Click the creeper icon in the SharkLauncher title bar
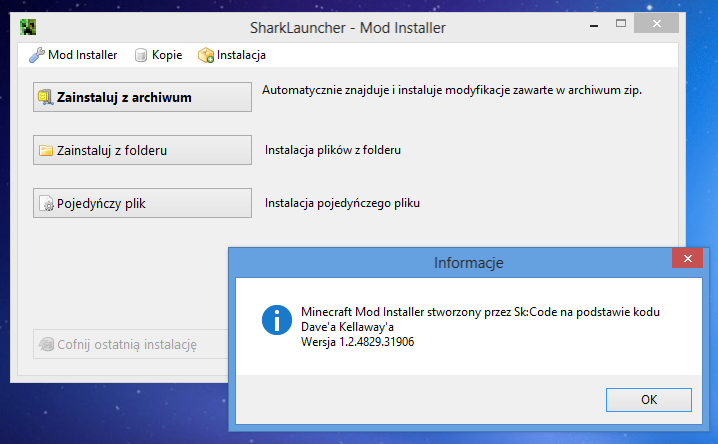Image resolution: width=718 pixels, height=444 pixels. click(28, 27)
